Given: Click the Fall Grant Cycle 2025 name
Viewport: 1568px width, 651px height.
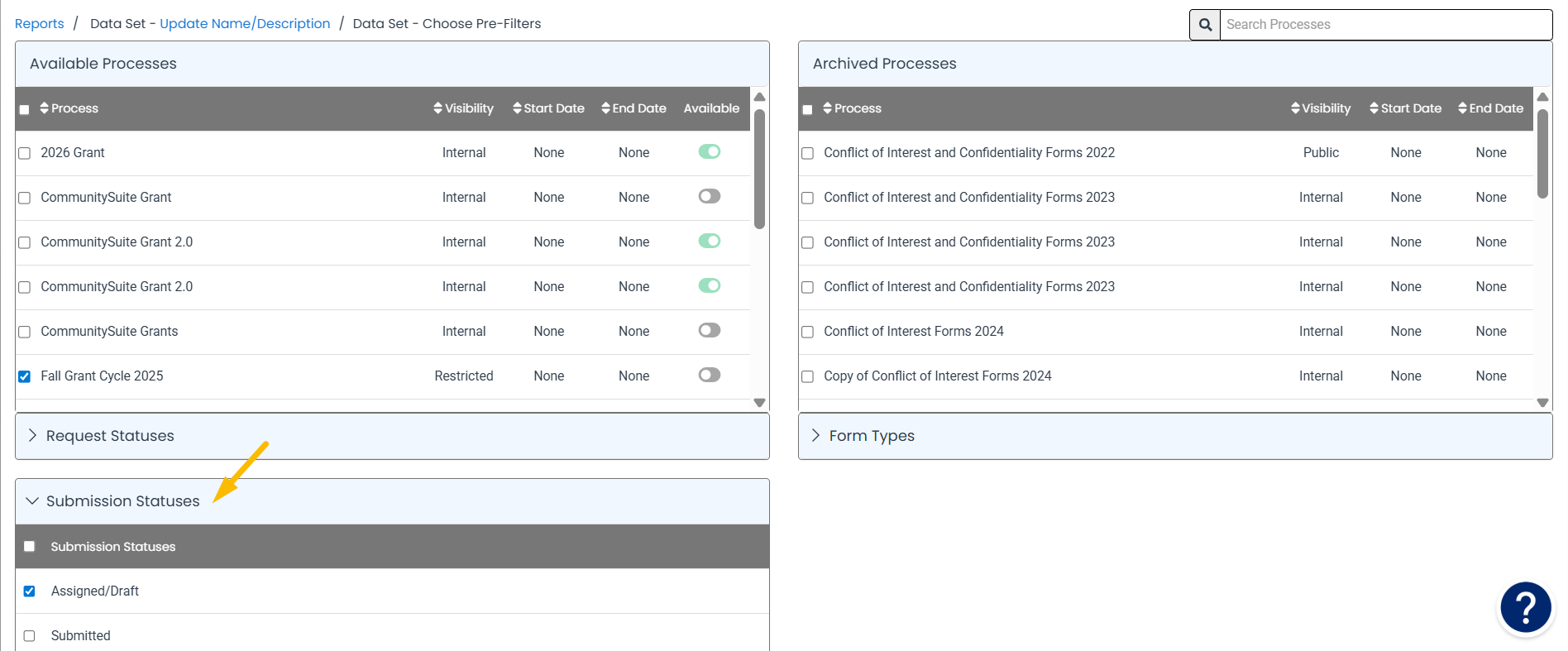Looking at the screenshot, I should 102,376.
